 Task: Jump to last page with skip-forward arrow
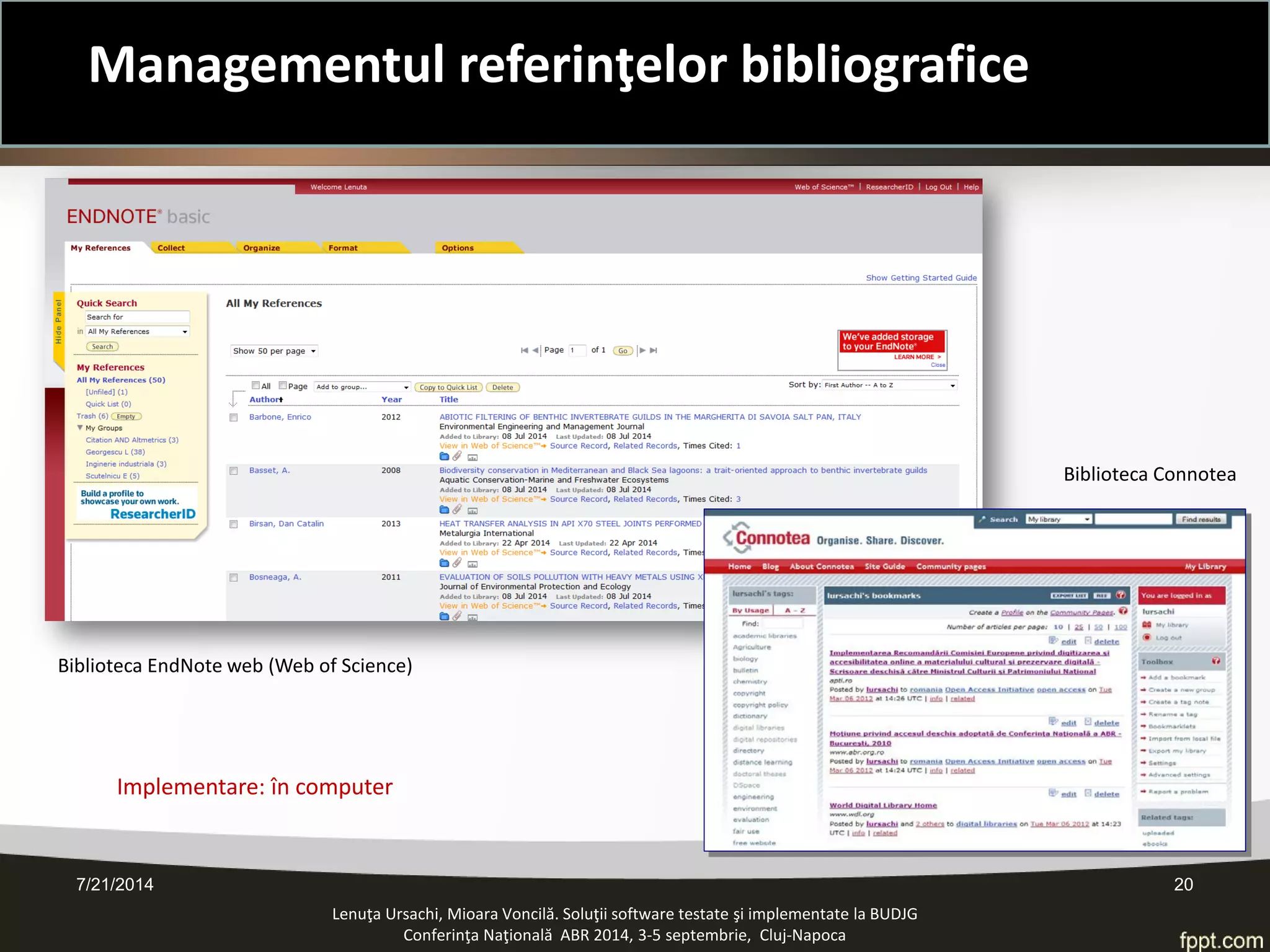pyautogui.click(x=653, y=350)
